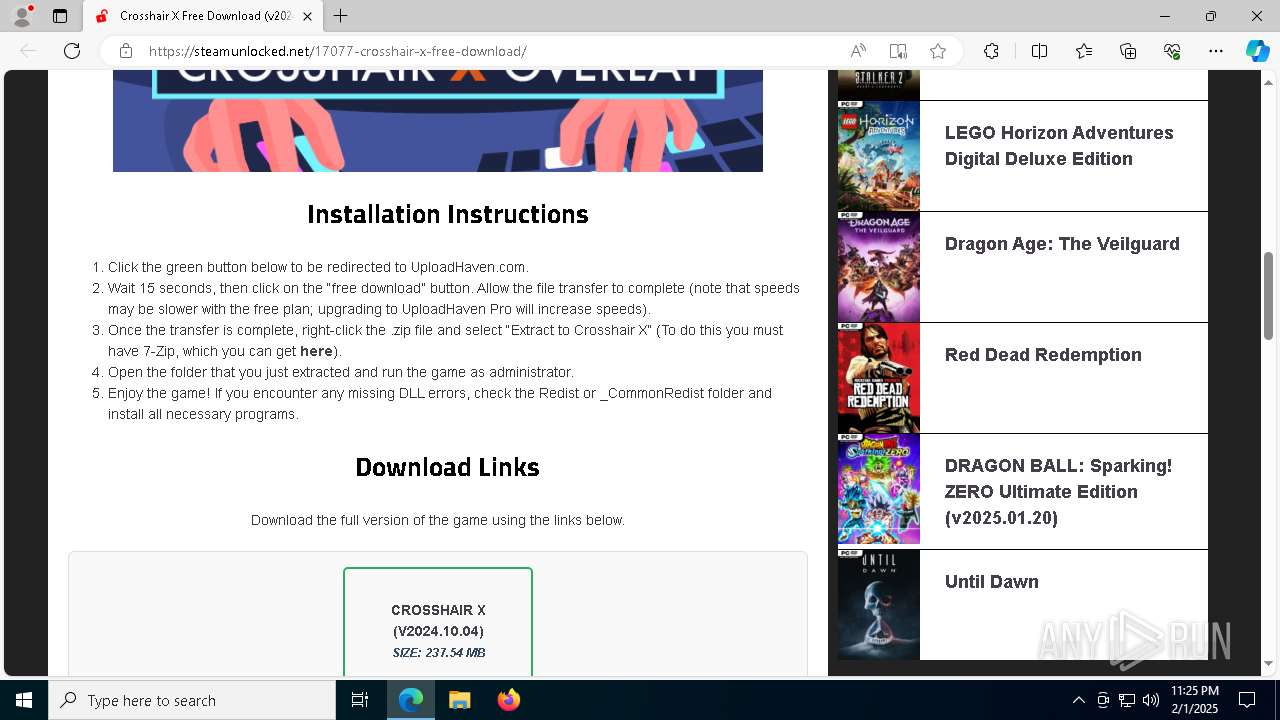Open Task View on taskbar
Viewport: 1280px width, 720px height.
pyautogui.click(x=360, y=700)
